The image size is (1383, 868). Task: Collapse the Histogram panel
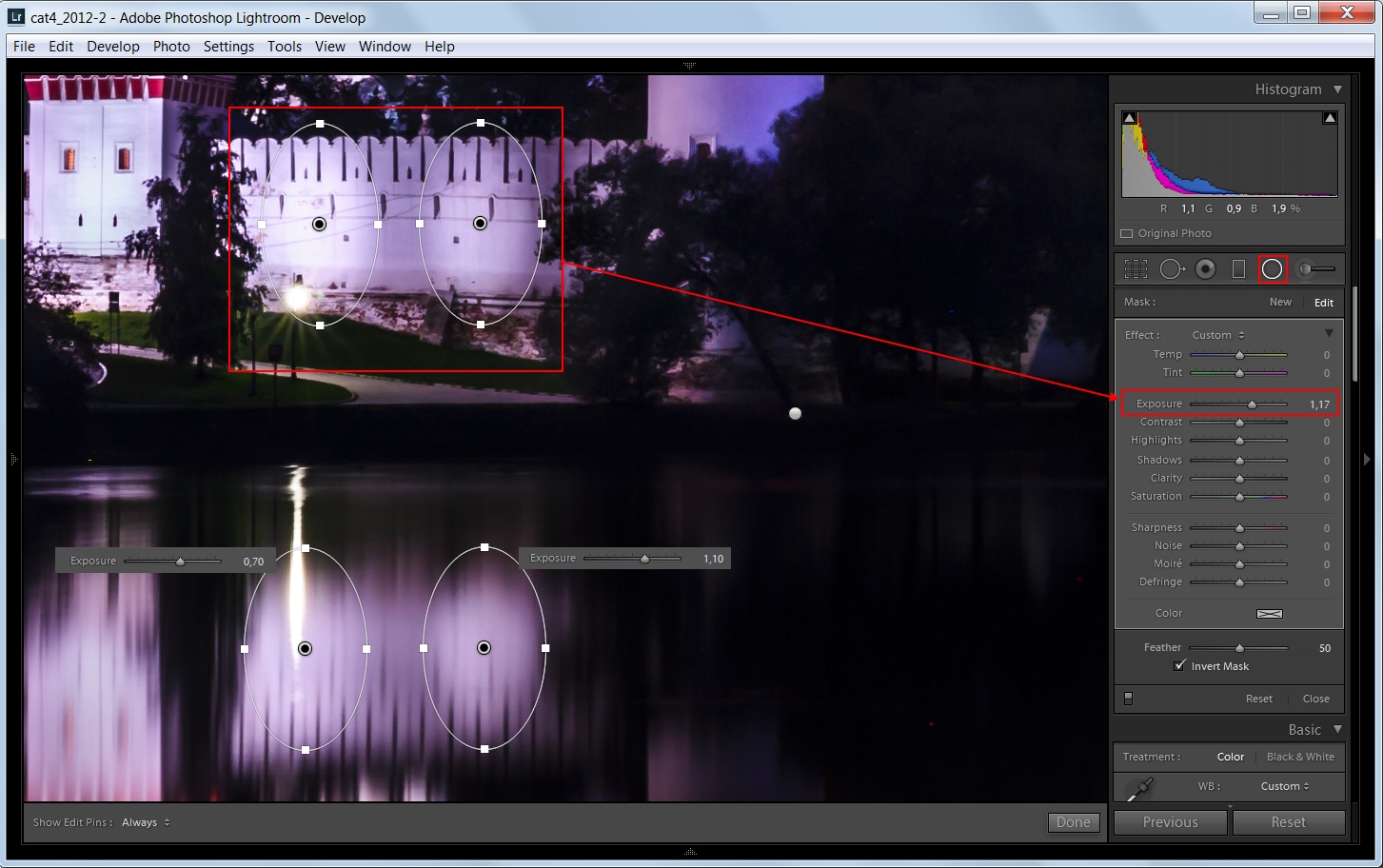tap(1337, 89)
